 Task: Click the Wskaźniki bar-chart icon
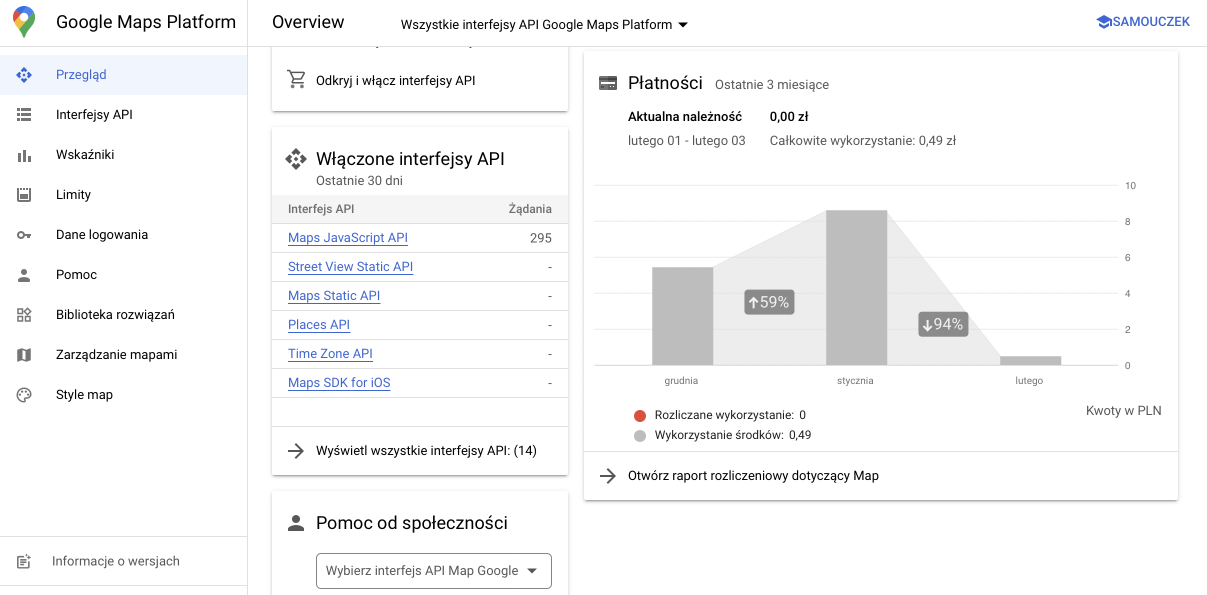click(24, 154)
